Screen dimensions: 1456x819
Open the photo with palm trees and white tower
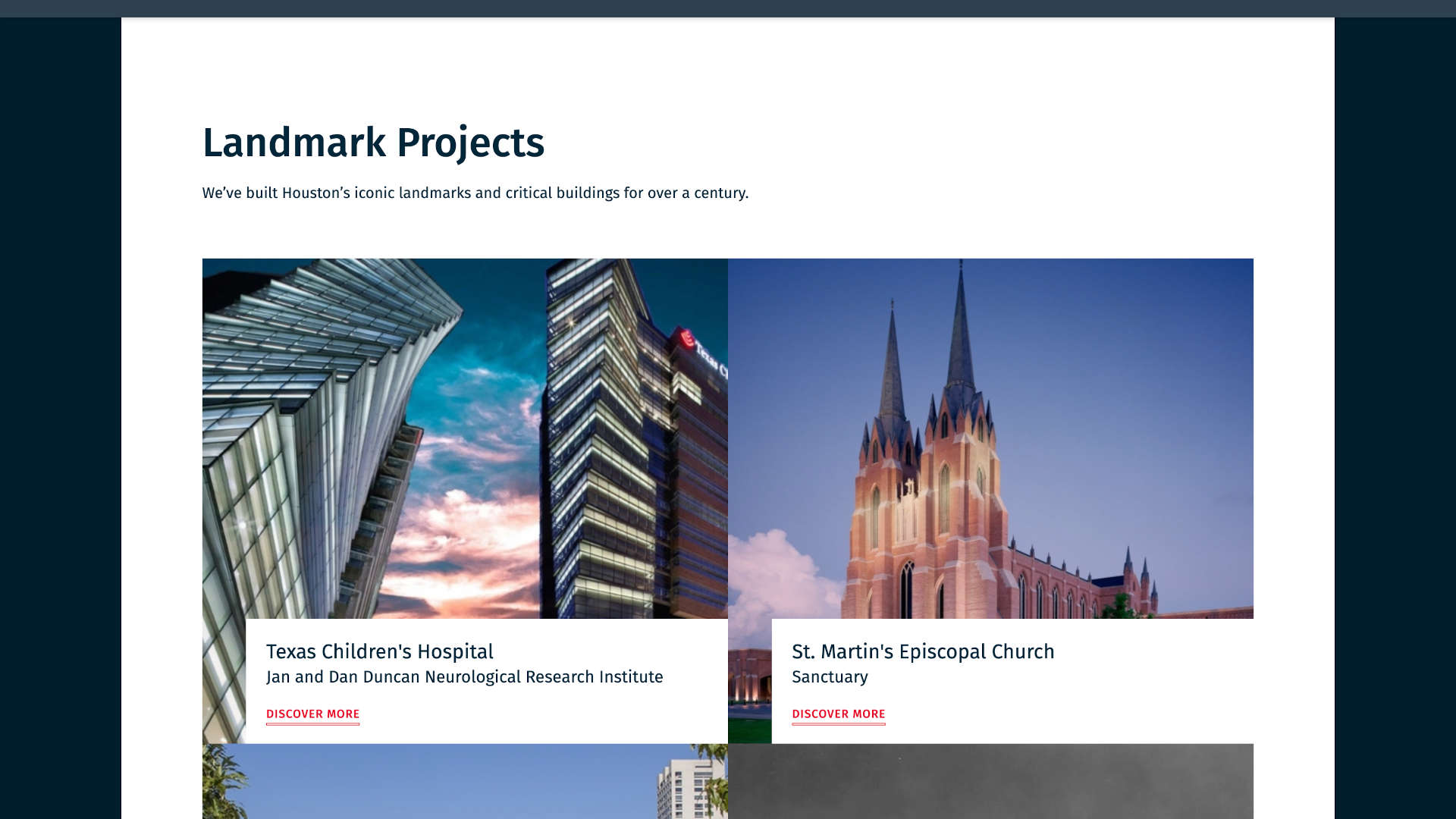(465, 781)
